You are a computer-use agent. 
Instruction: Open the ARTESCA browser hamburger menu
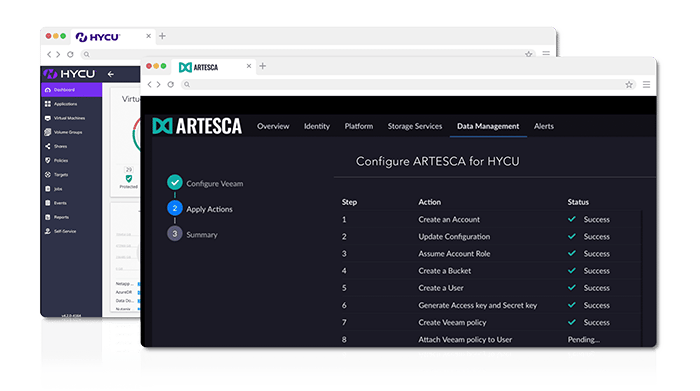[646, 84]
